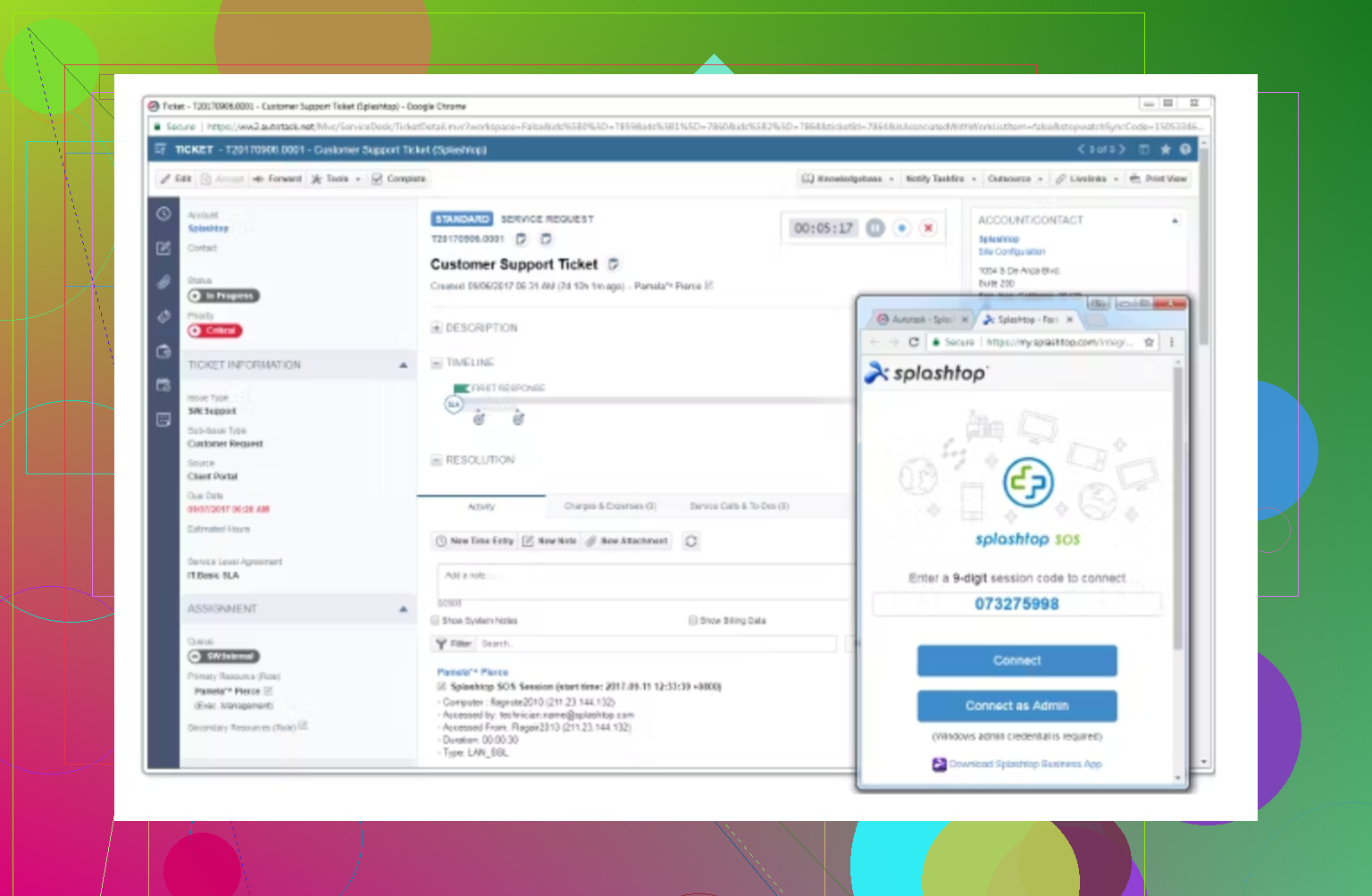Toggle Show Billing Data checkbox
The width and height of the screenshot is (1372, 896).
(x=692, y=620)
